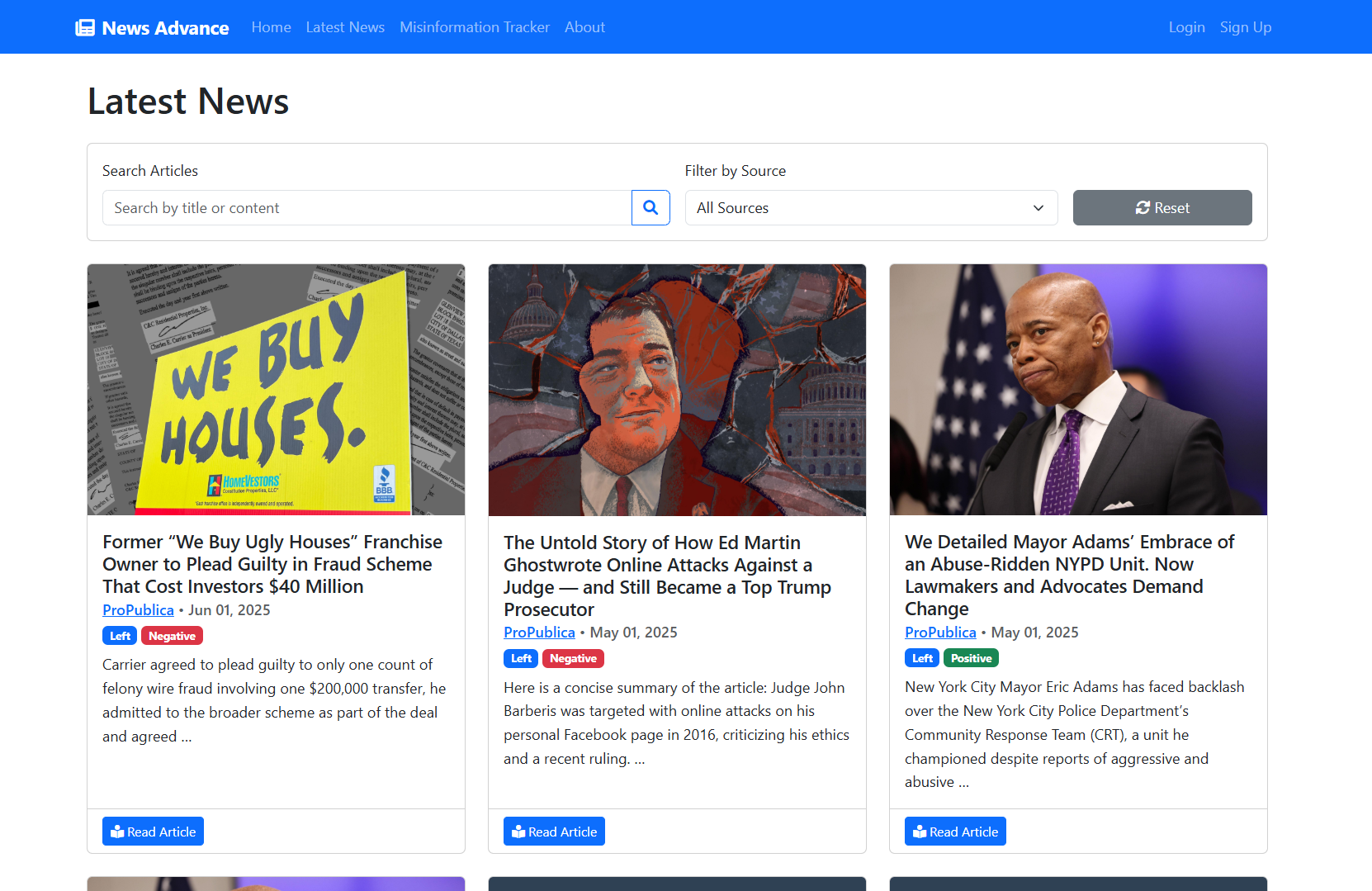The image size is (1372, 891).
Task: Click the We Buy Houses sign thumbnail
Action: pos(276,390)
